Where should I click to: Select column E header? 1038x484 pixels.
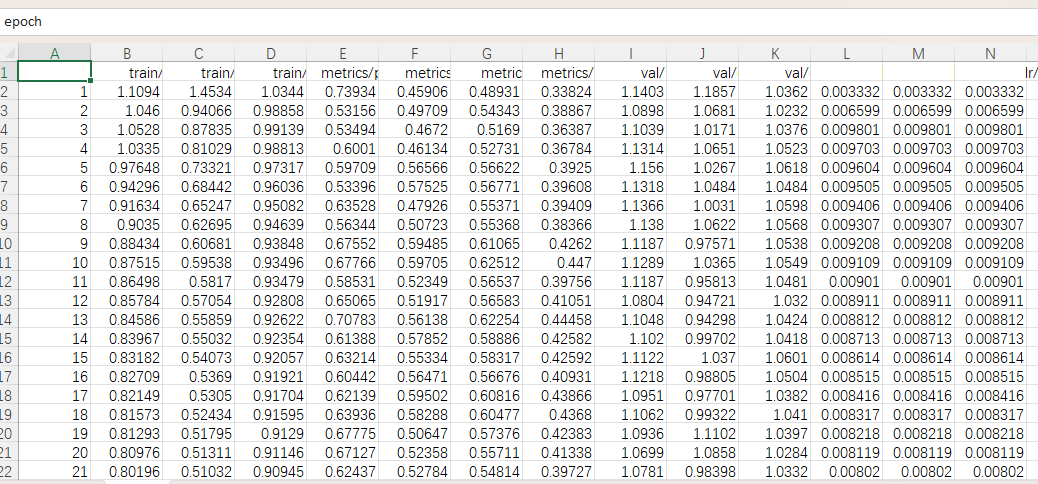342,53
